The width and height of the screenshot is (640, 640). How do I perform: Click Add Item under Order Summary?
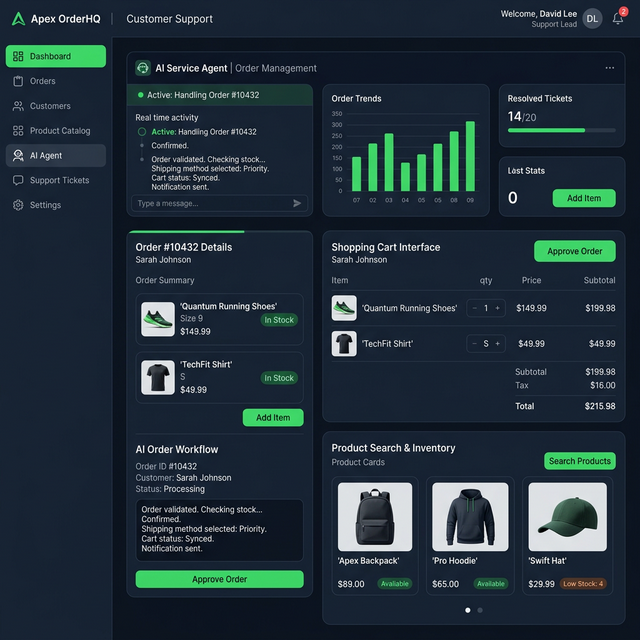coord(273,418)
